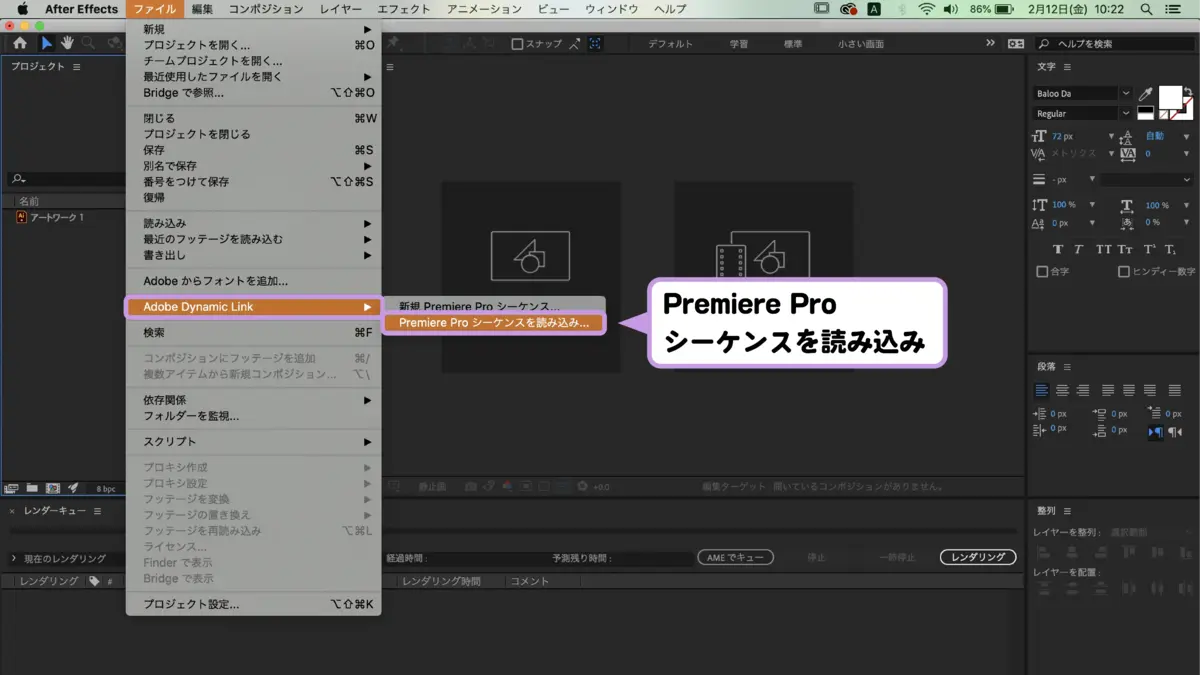Click the Home icon in toolbar
Image resolution: width=1200 pixels, height=675 pixels.
point(20,43)
